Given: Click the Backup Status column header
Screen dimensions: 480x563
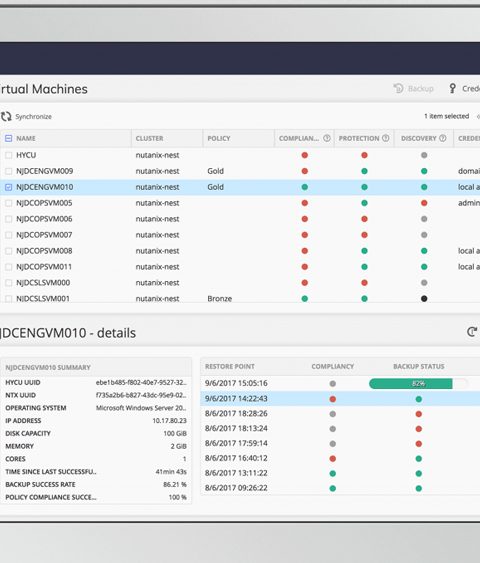Looking at the screenshot, I should pos(419,366).
